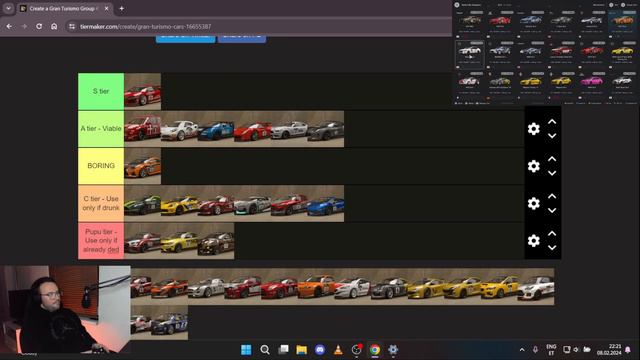Move A tier - Viable row up
This screenshot has height=360, width=640.
552,122
